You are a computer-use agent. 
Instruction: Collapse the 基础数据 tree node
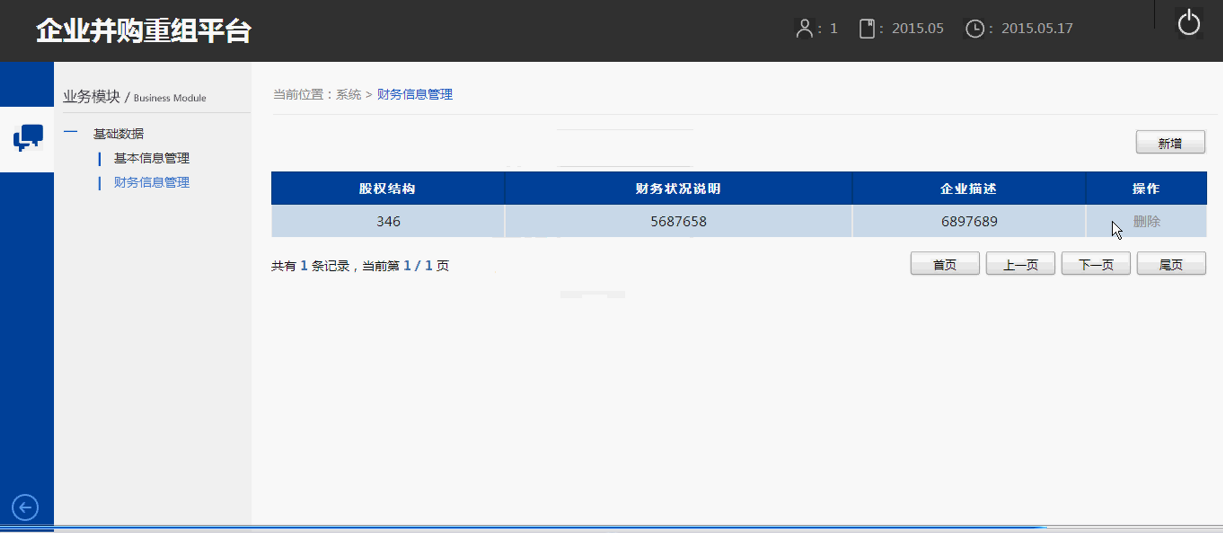70,132
